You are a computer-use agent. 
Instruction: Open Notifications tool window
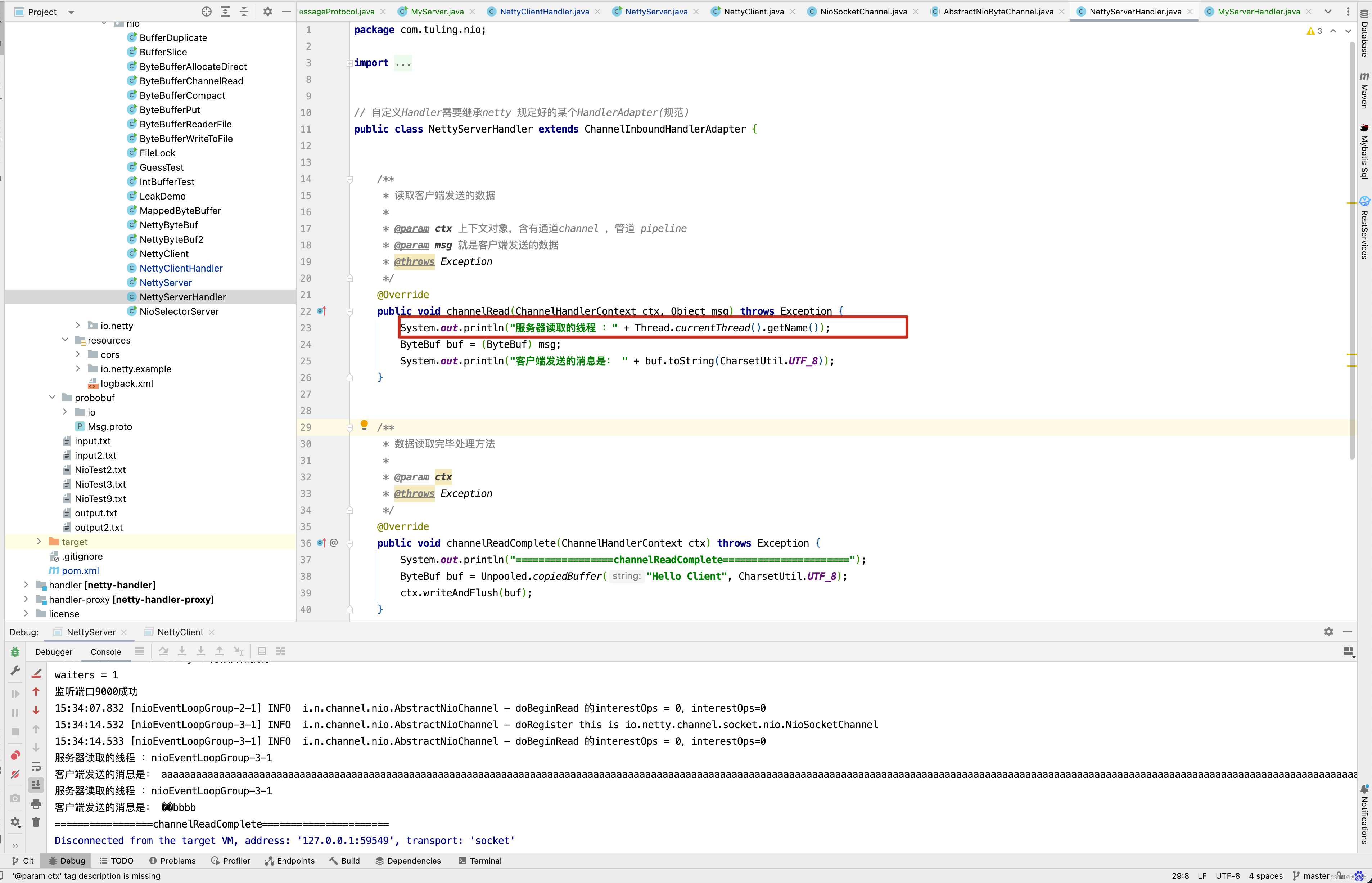tap(1364, 815)
